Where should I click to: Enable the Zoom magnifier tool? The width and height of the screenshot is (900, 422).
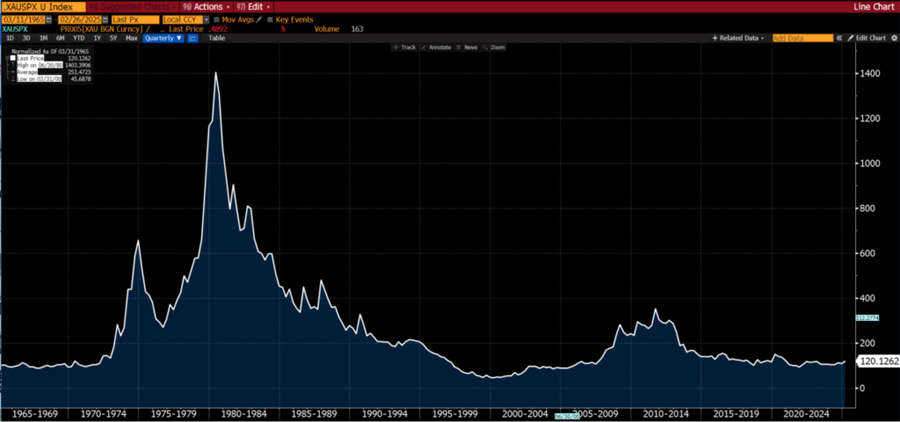pos(494,47)
